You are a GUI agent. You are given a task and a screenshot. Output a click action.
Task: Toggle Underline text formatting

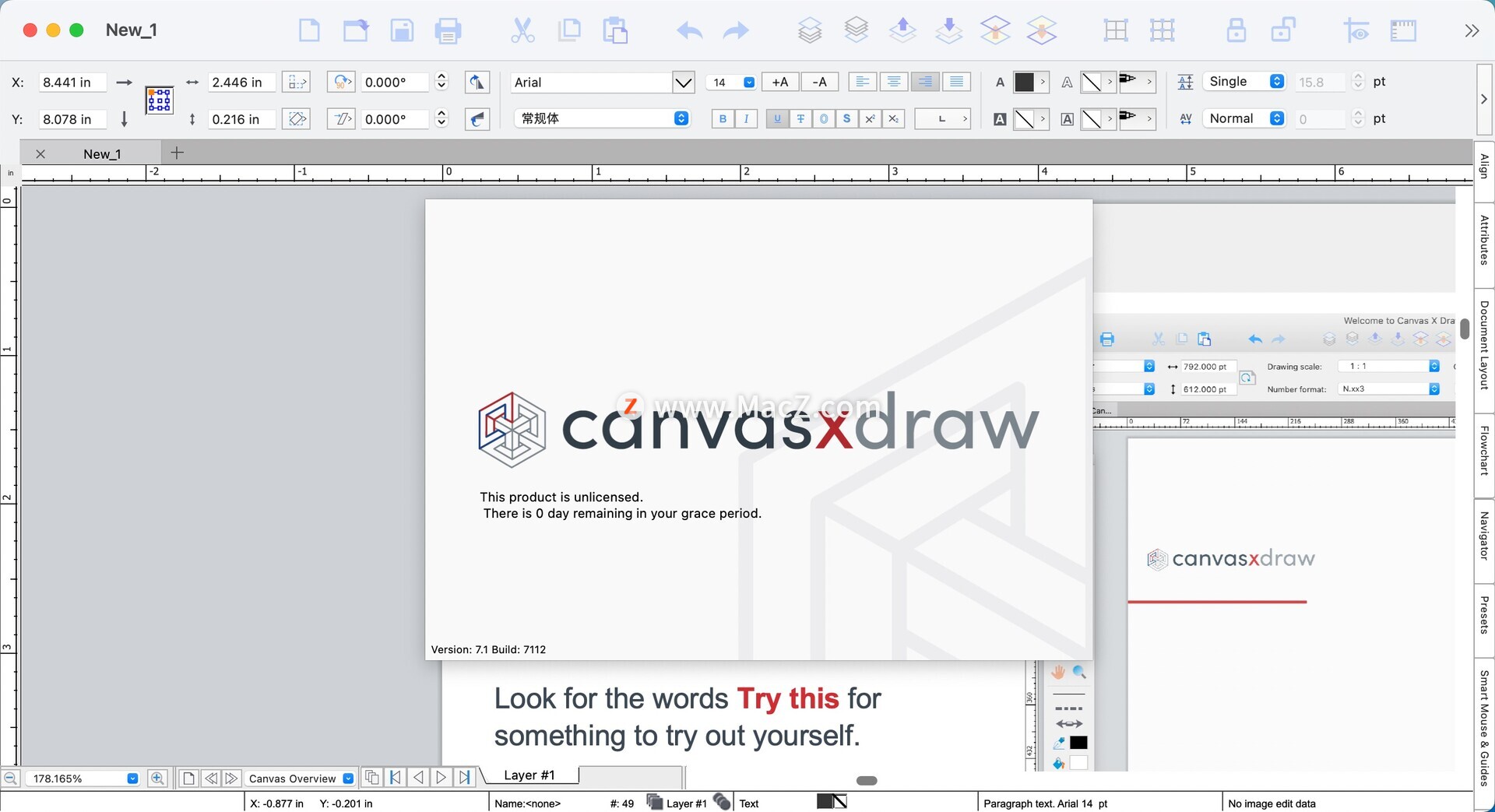pyautogui.click(x=777, y=118)
